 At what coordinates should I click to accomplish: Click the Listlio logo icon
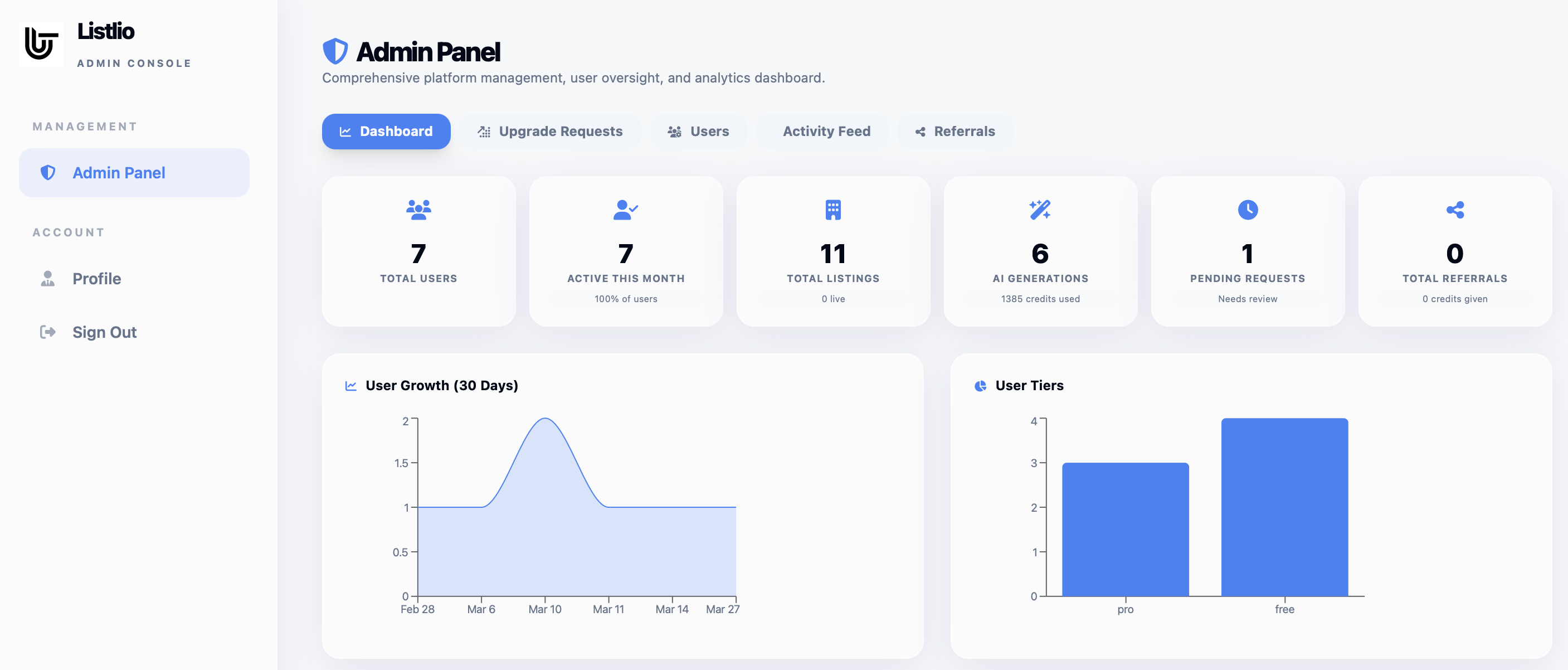(41, 44)
